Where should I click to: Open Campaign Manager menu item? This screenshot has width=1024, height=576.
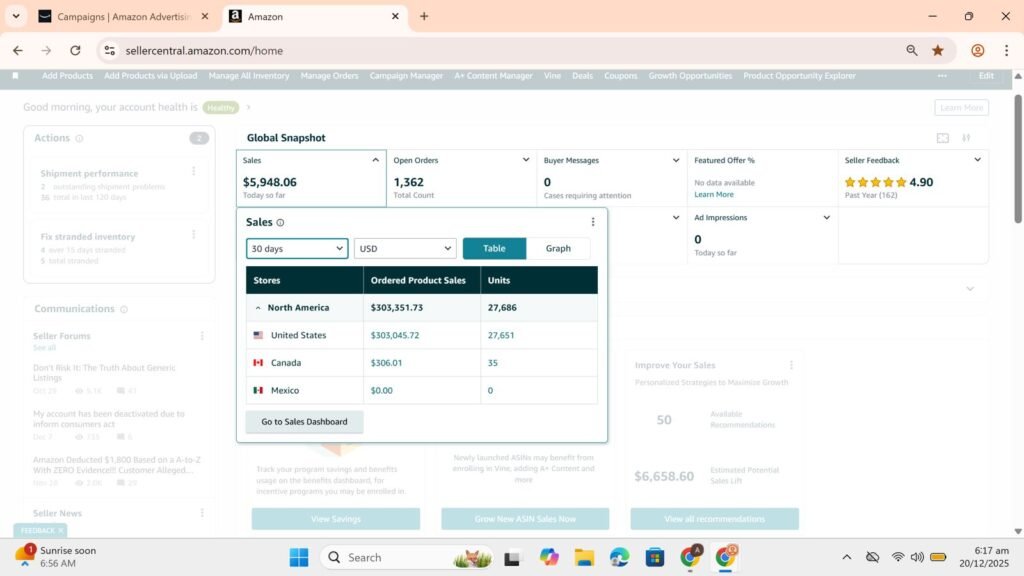[406, 76]
